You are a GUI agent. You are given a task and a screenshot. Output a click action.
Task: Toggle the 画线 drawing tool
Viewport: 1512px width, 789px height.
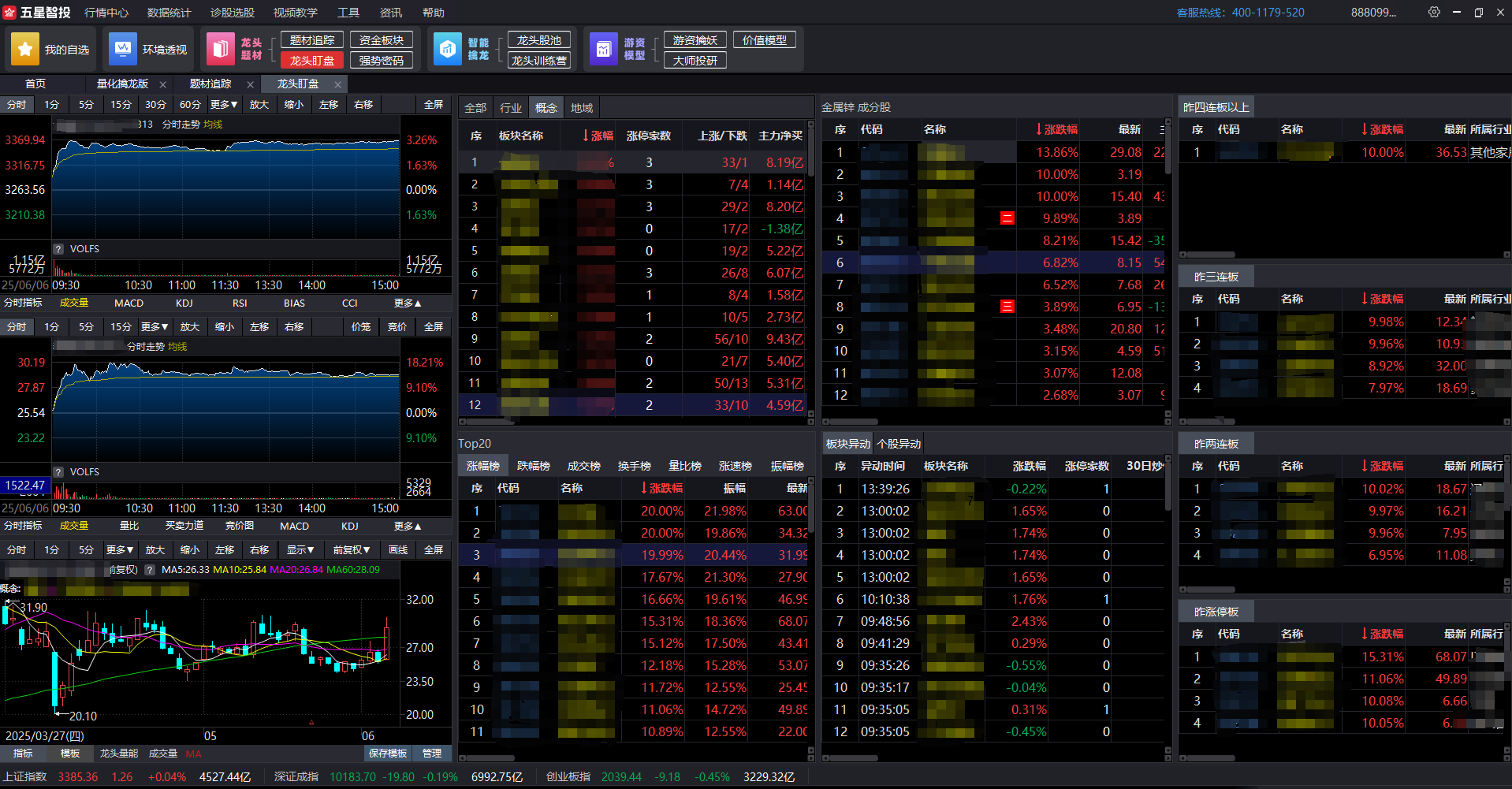[398, 550]
